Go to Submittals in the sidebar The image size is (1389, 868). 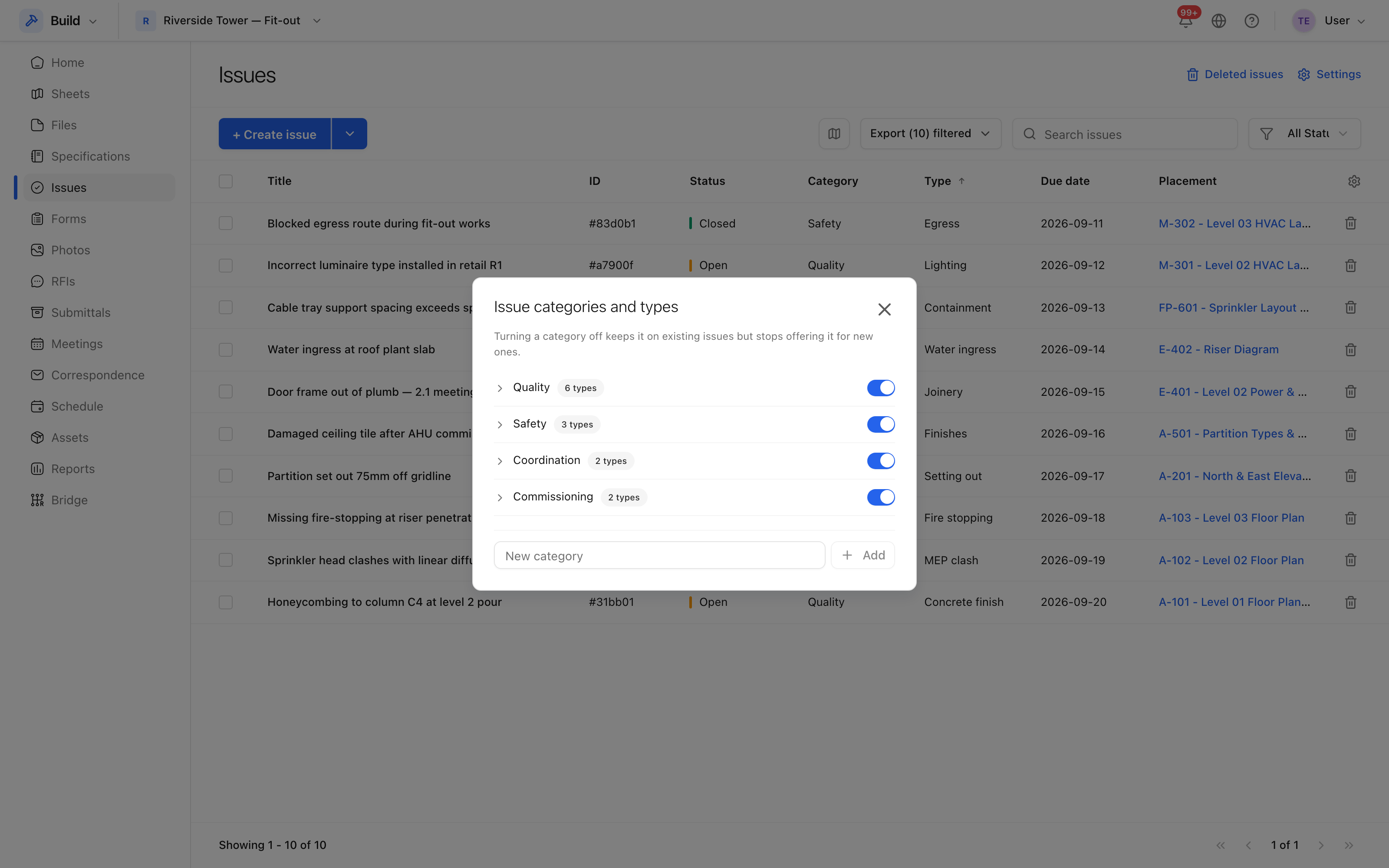pyautogui.click(x=99, y=312)
